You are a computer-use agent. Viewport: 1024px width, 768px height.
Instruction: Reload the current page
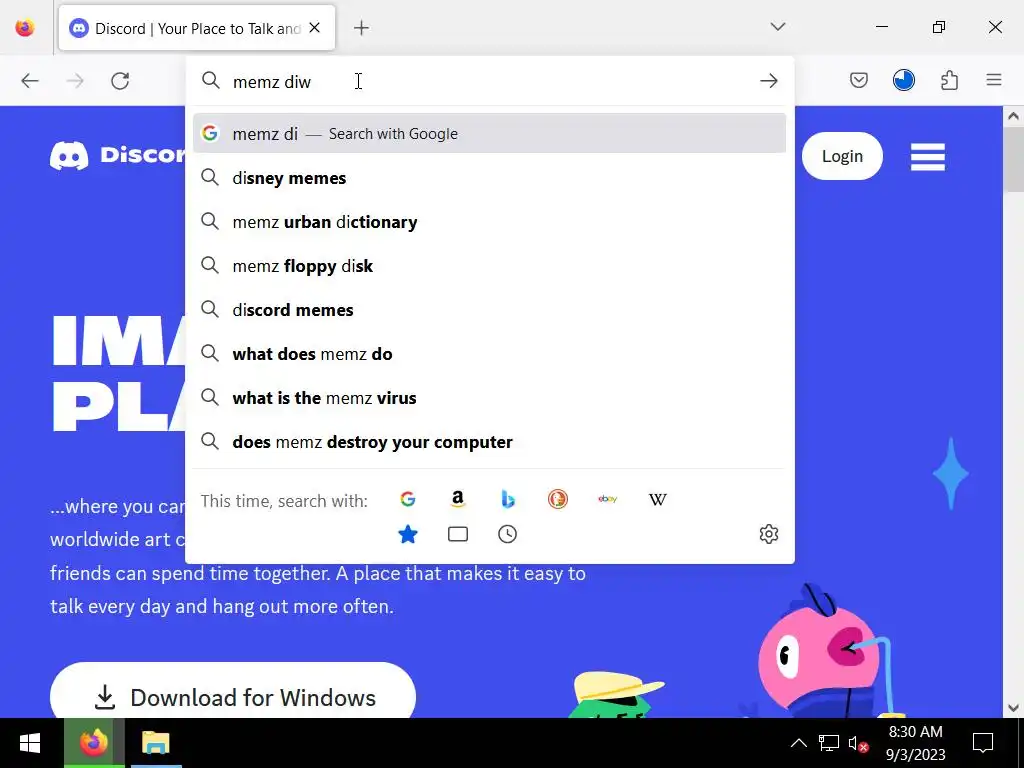tap(120, 81)
